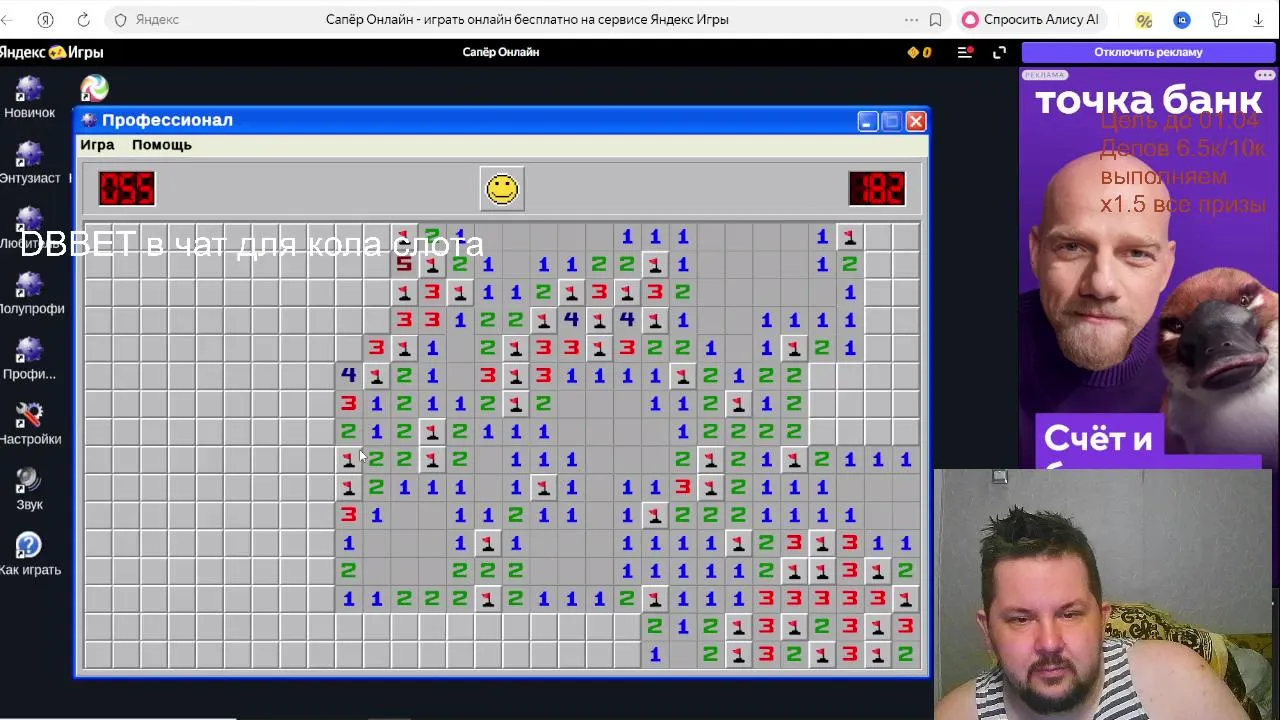The width and height of the screenshot is (1280, 720).
Task: Maximize the Профессионал game window
Action: pos(891,121)
